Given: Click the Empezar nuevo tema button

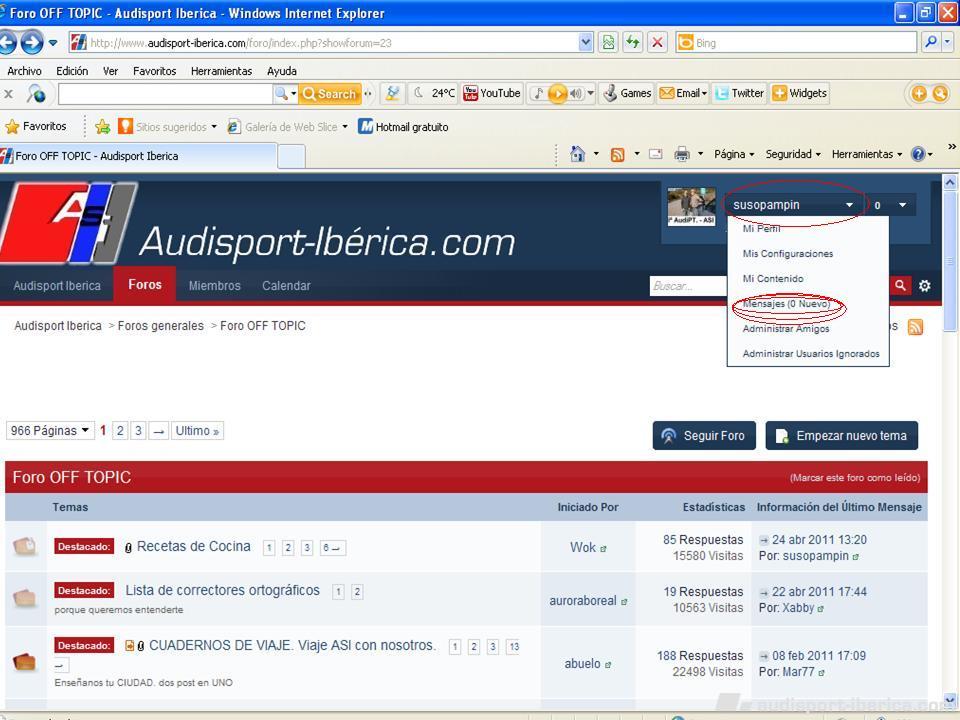Looking at the screenshot, I should (841, 435).
